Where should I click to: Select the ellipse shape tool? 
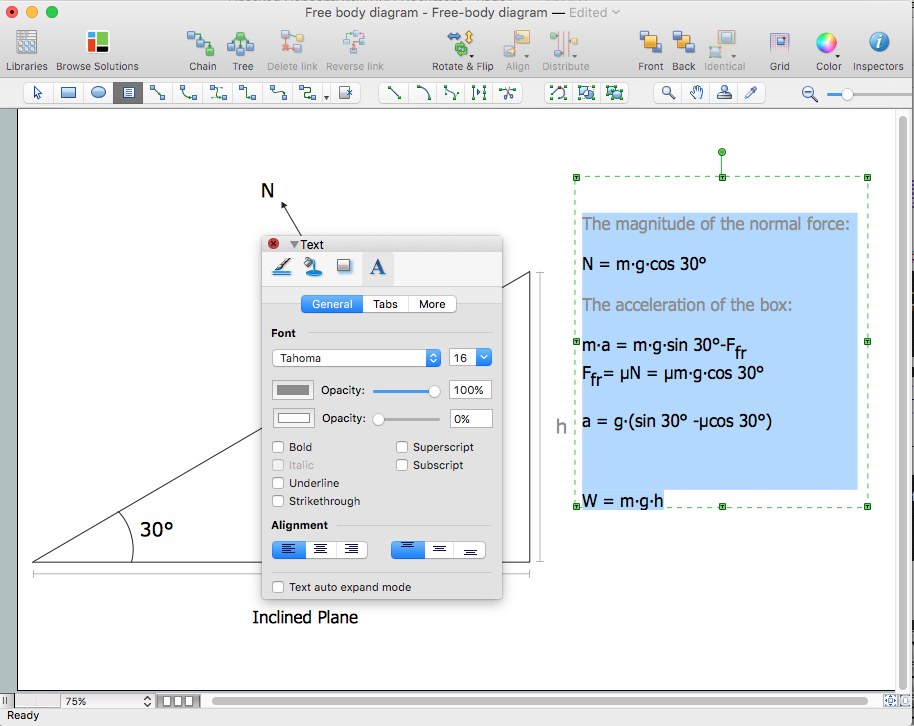click(x=98, y=93)
